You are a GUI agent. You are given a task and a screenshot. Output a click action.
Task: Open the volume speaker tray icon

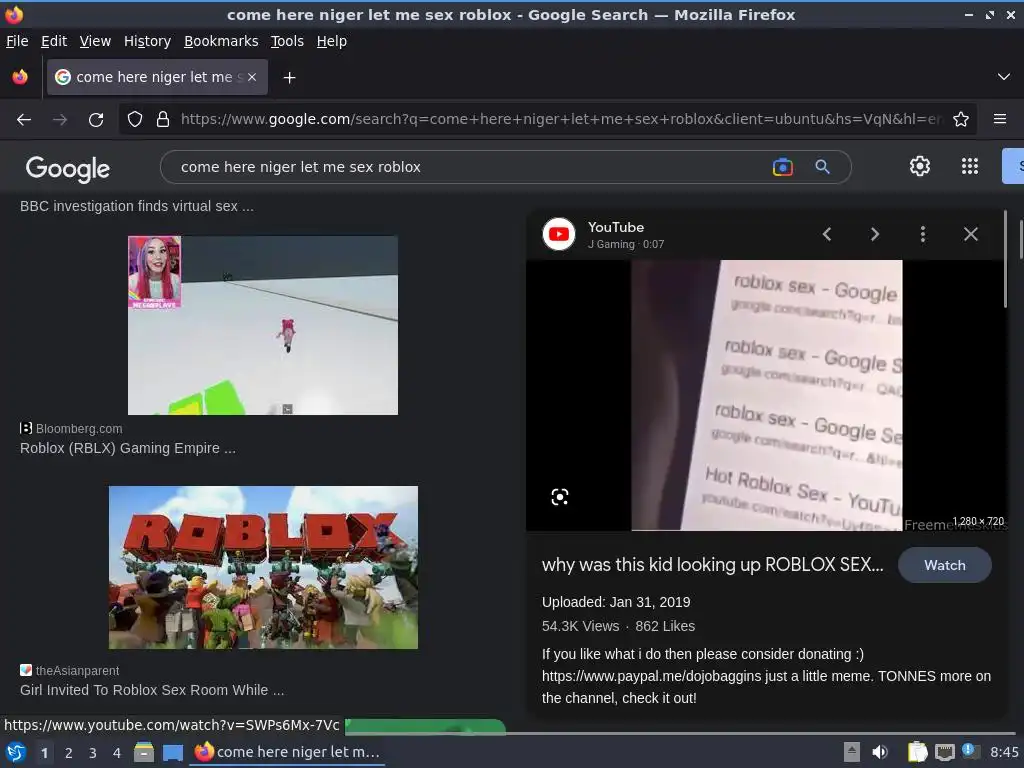tap(880, 752)
